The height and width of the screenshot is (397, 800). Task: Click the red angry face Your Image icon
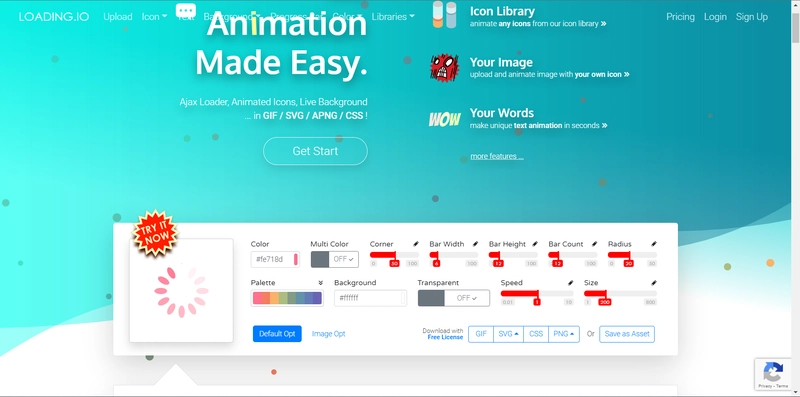[x=444, y=68]
